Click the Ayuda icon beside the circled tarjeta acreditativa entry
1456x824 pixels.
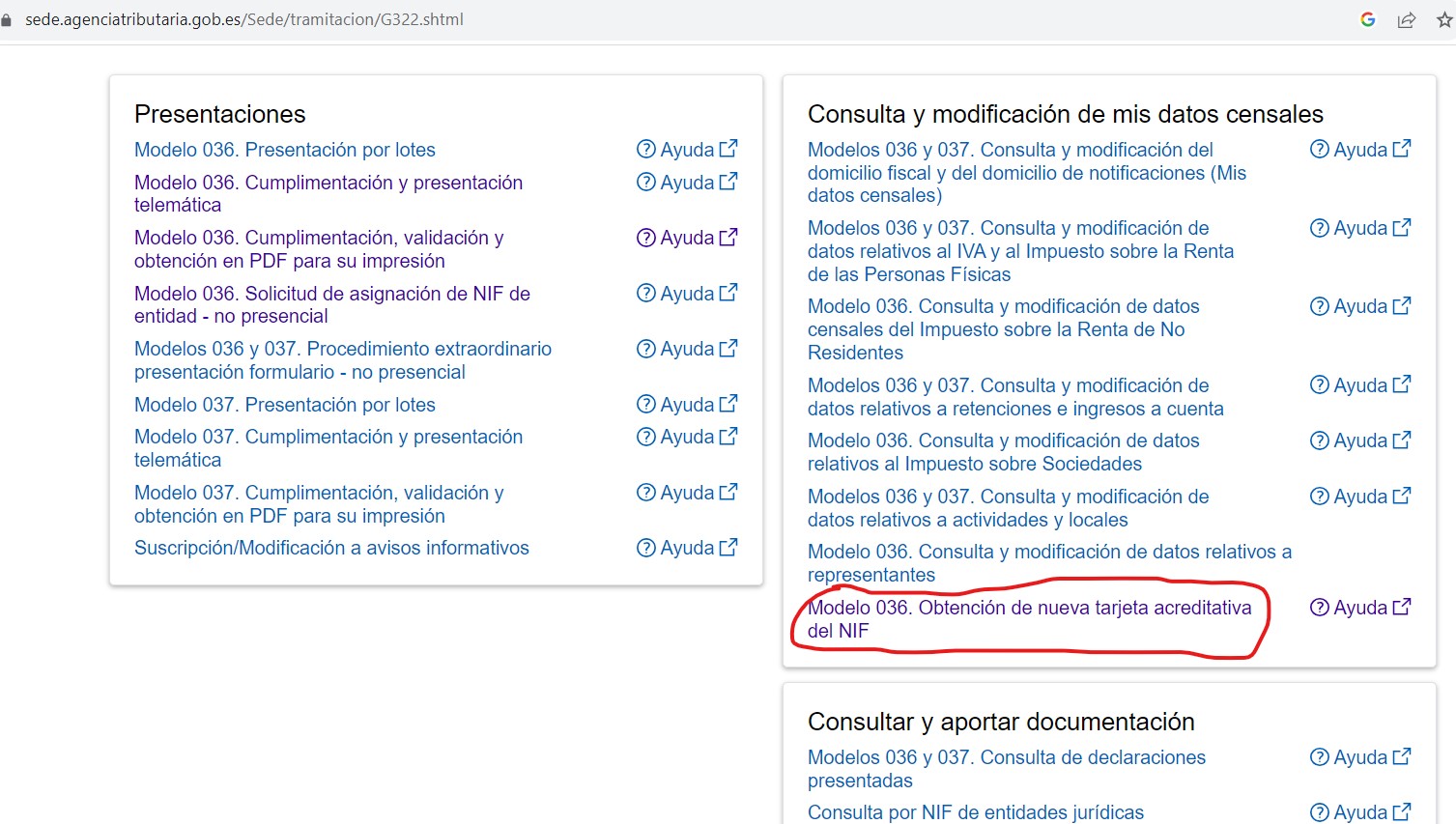[x=1318, y=607]
